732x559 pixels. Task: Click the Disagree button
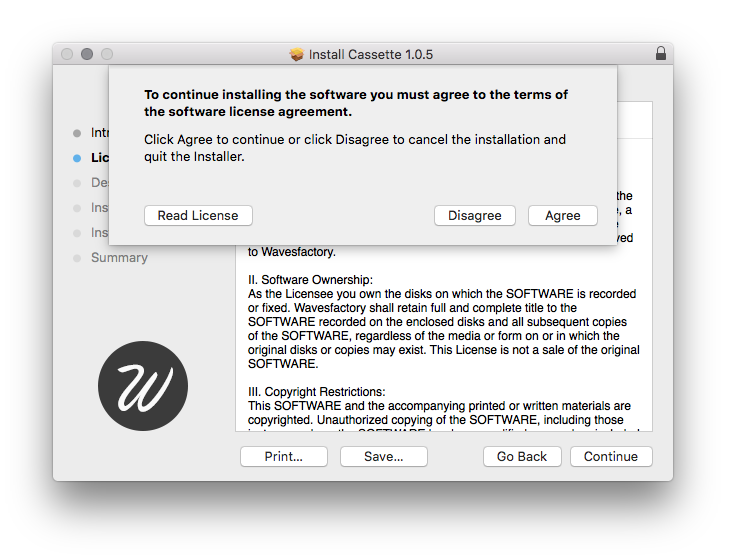[474, 215]
